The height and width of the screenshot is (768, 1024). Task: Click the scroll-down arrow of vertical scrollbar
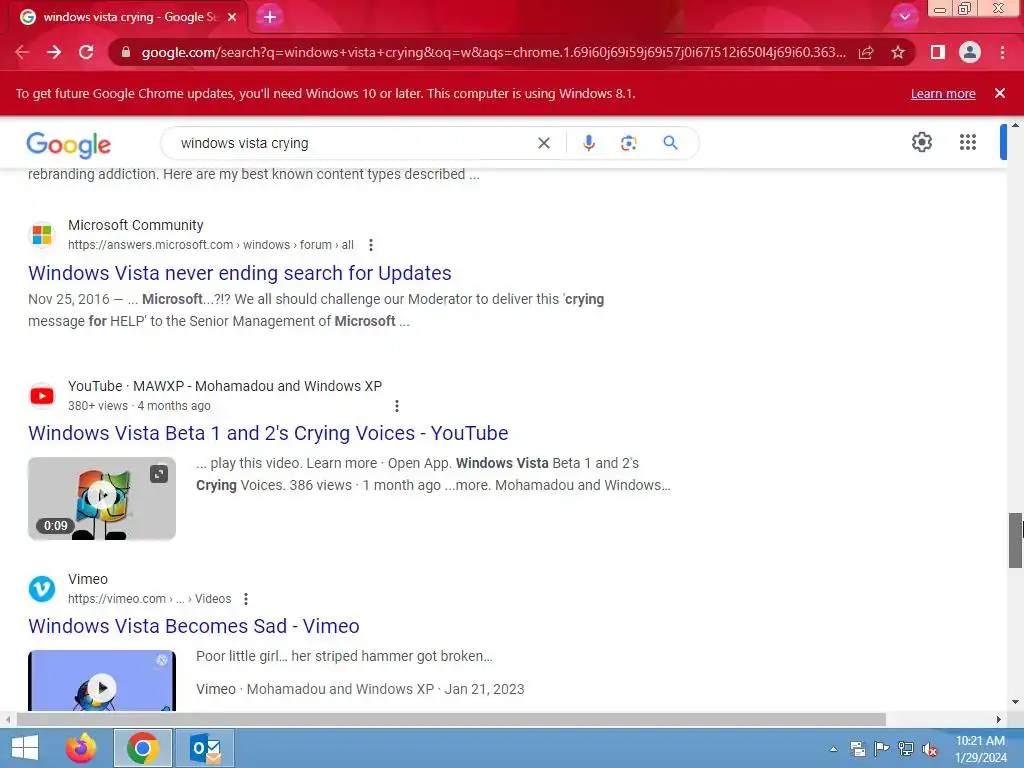click(x=1015, y=703)
